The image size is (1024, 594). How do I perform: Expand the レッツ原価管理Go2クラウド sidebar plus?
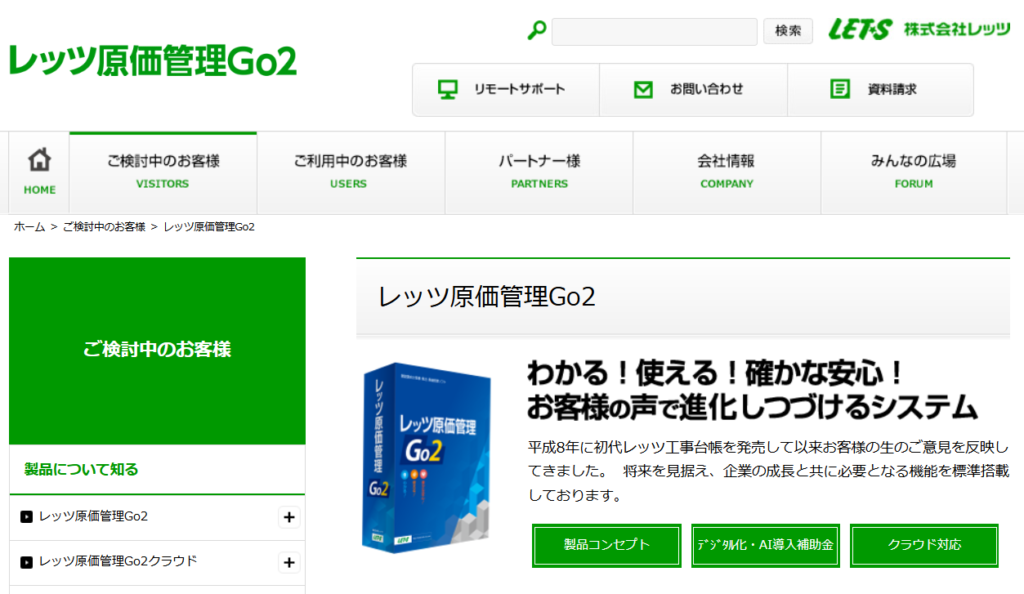coord(289,562)
